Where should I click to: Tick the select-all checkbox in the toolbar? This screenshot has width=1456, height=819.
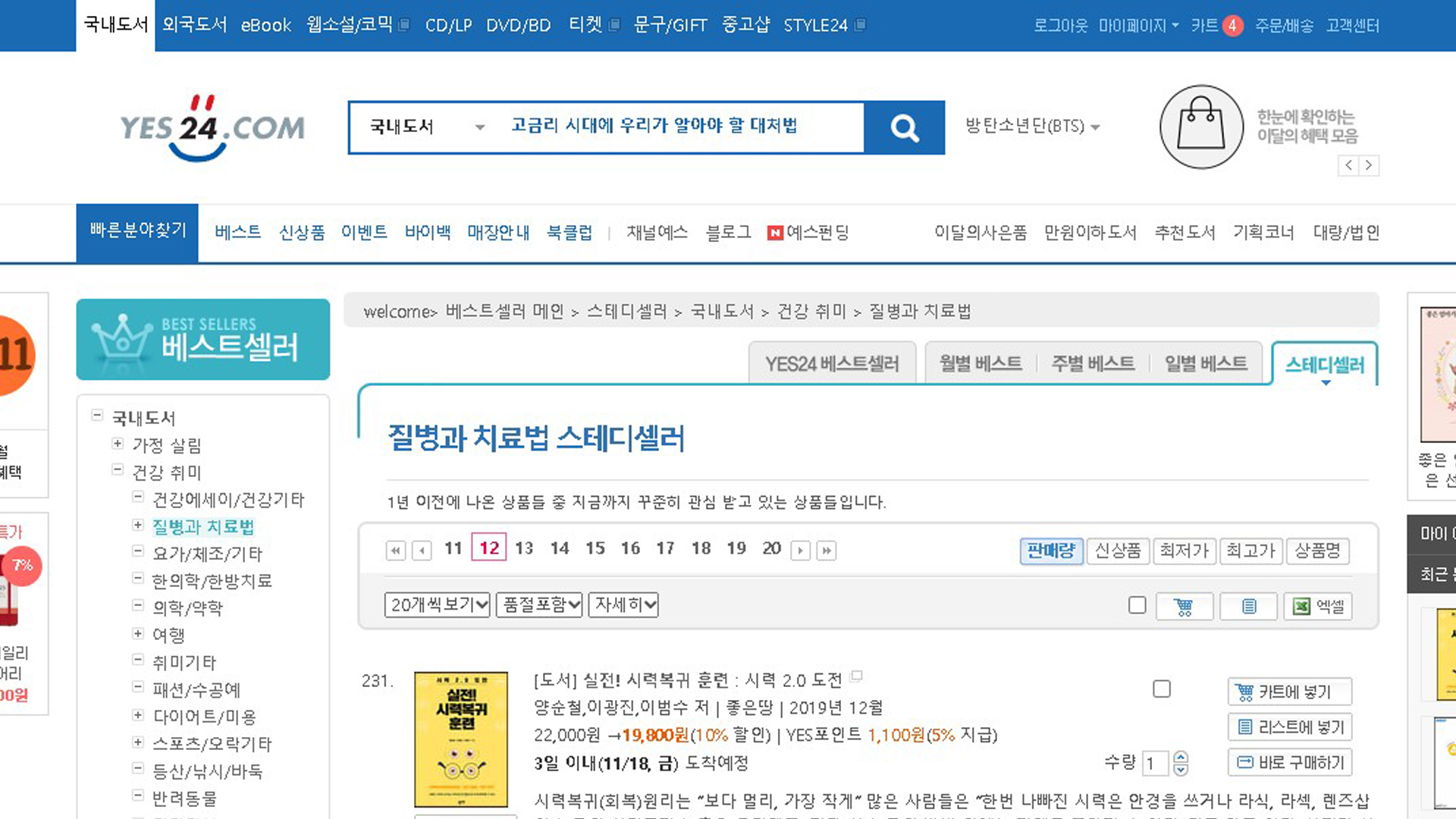pos(1137,605)
